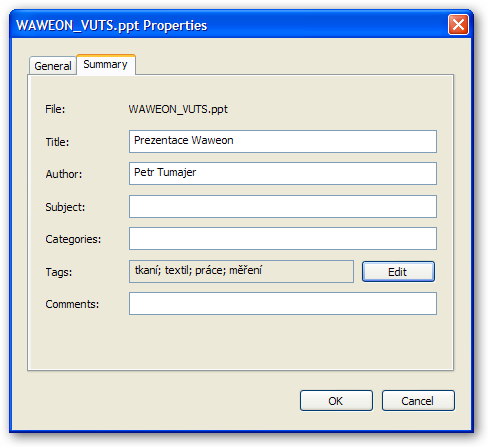Screen dimensions: 488x447
Task: Confirm with the OK button
Action: tap(336, 401)
